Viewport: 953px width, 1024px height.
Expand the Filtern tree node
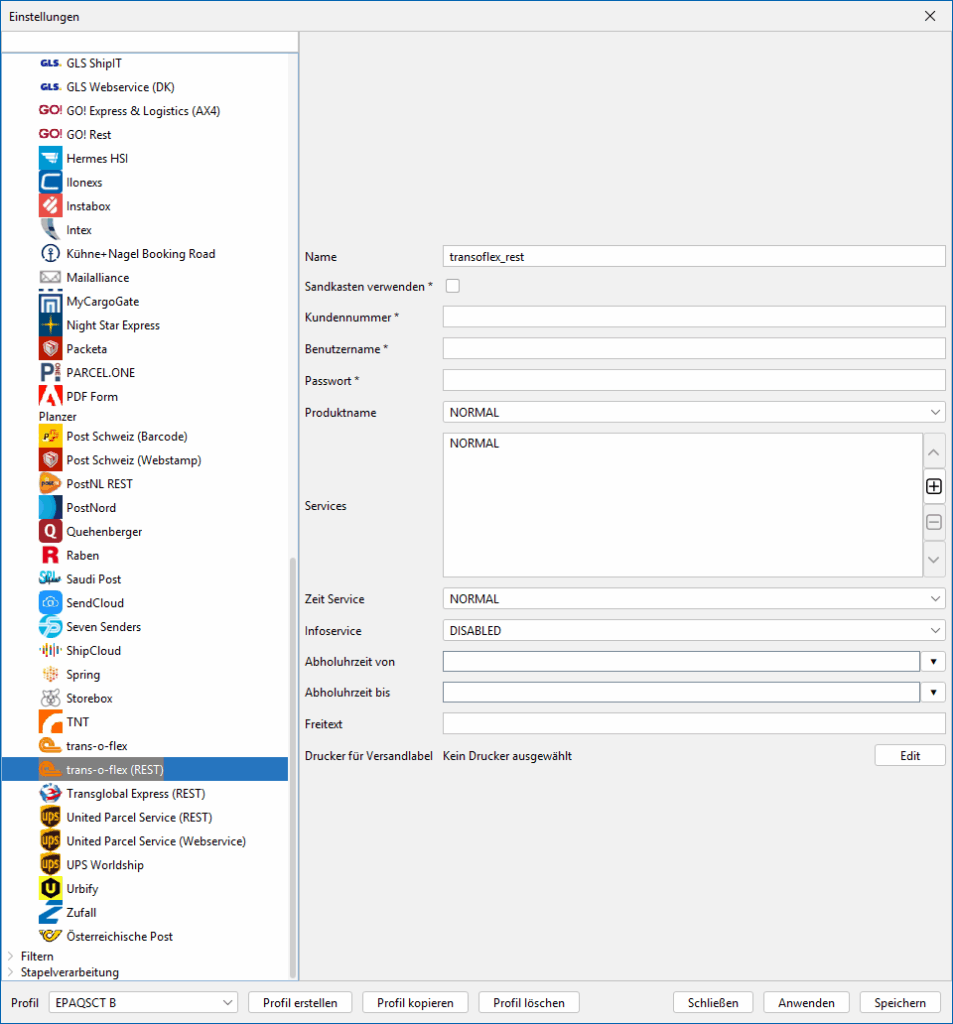(x=11, y=957)
